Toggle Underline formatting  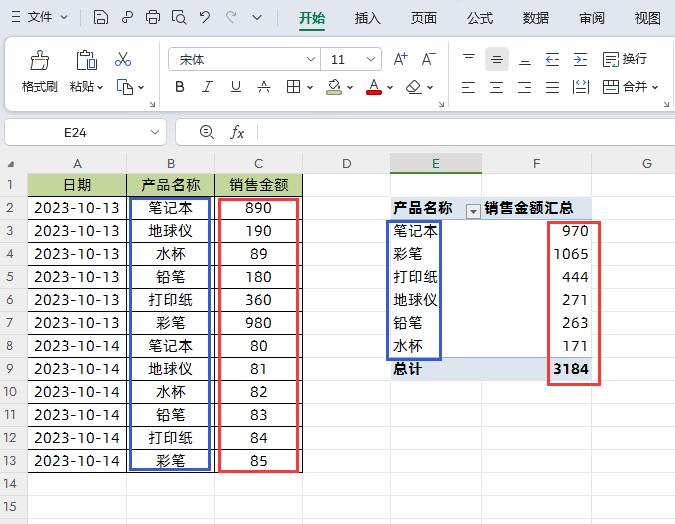coord(235,87)
